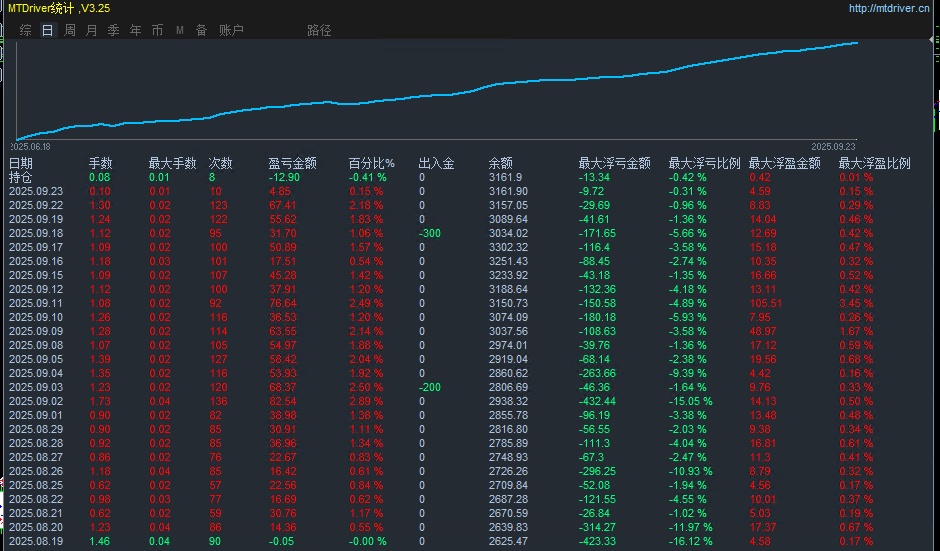Screen dimensions: 940x551
Task: Switch to the 周 weekly tab
Action: [70, 30]
